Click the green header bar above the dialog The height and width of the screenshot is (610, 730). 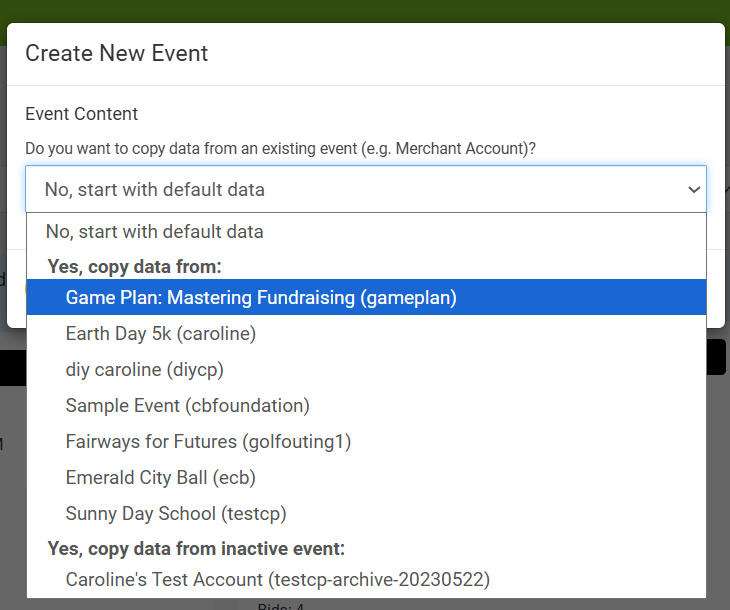tap(365, 10)
